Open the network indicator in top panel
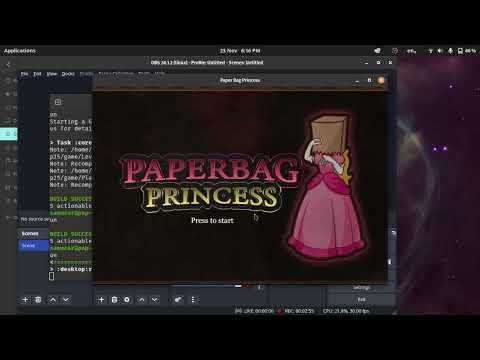The width and height of the screenshot is (480, 360). (x=430, y=51)
